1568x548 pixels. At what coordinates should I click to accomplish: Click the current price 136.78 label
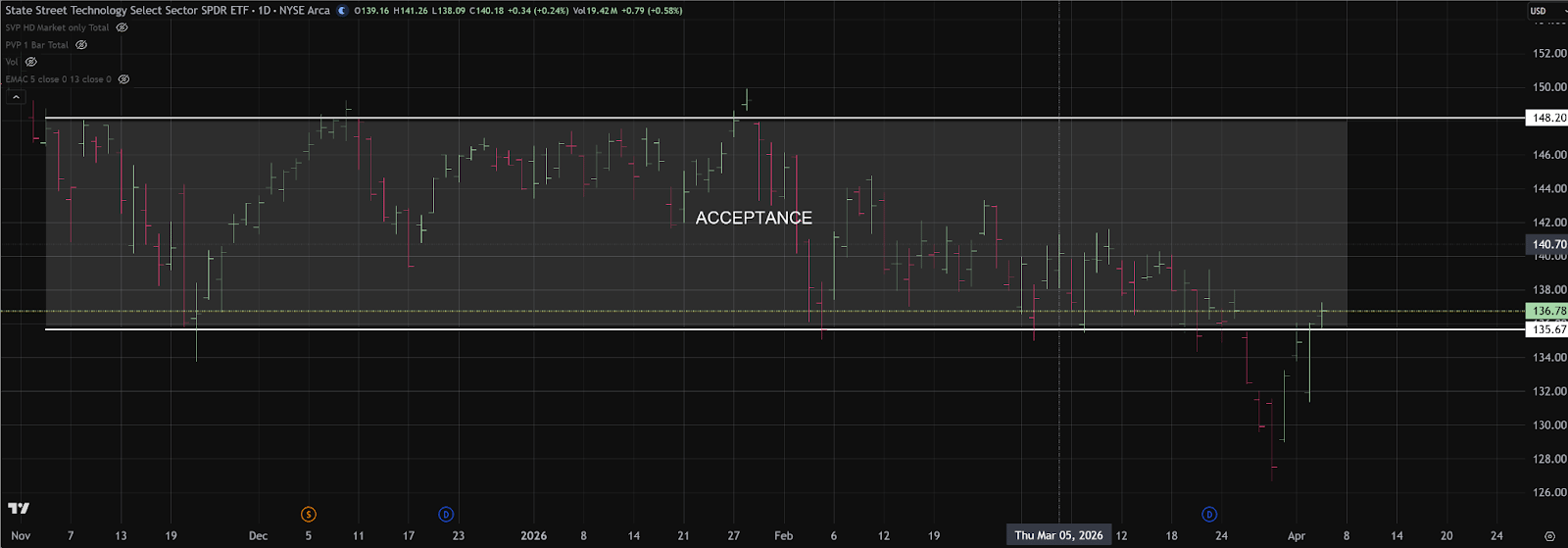(1548, 311)
